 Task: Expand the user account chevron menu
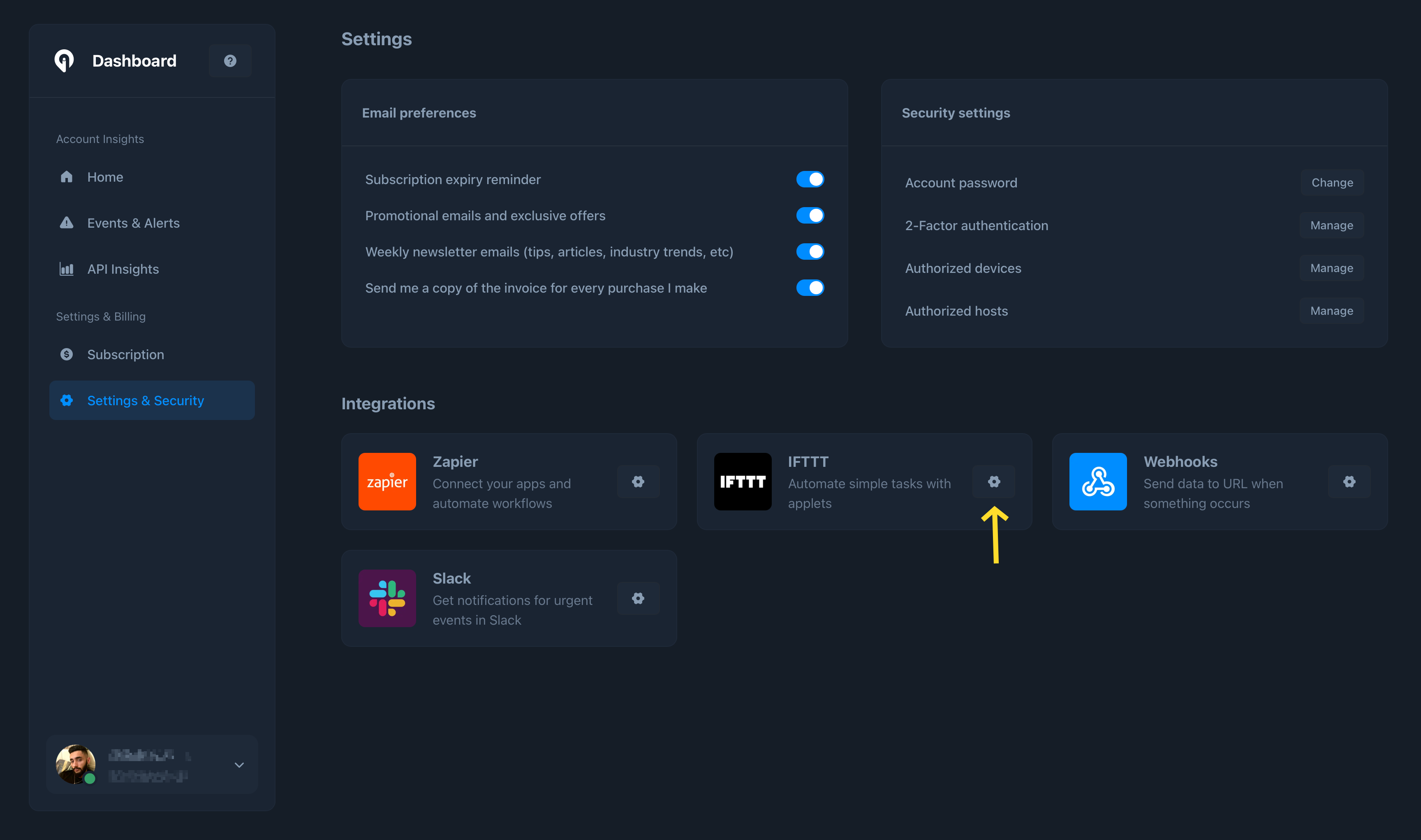click(239, 765)
